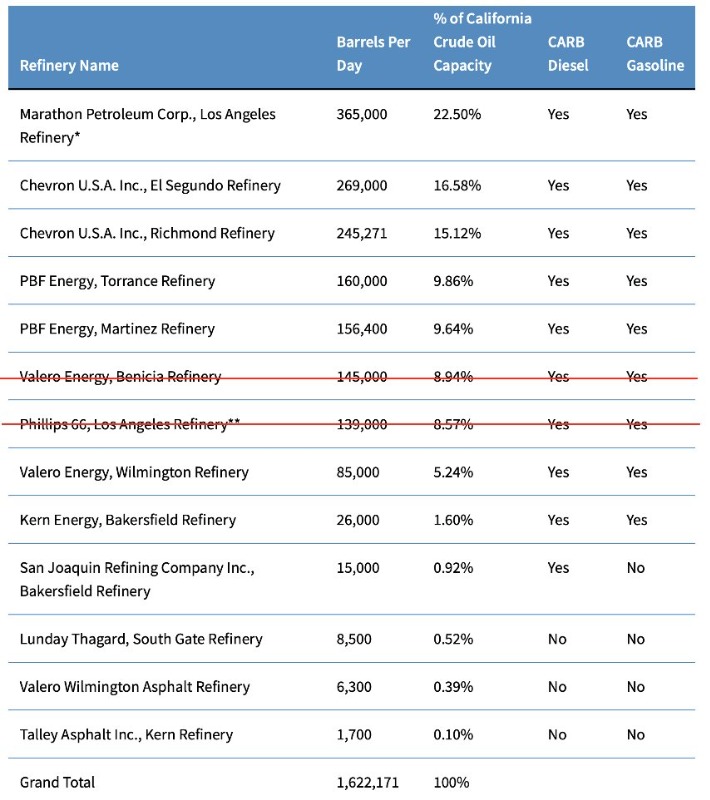Click the 0.39% value for Valero Wilmington Asphalt
Screen dimensions: 710x800
[453, 687]
